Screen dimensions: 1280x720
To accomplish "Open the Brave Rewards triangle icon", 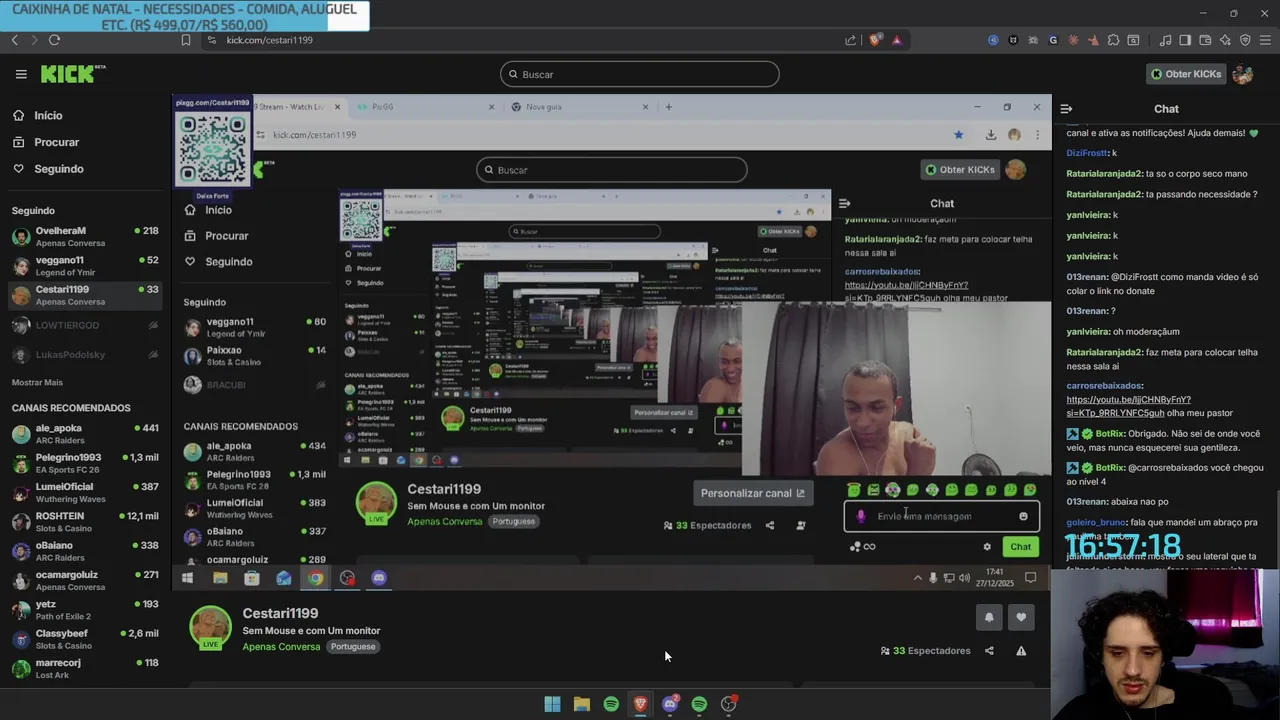I will pos(897,40).
